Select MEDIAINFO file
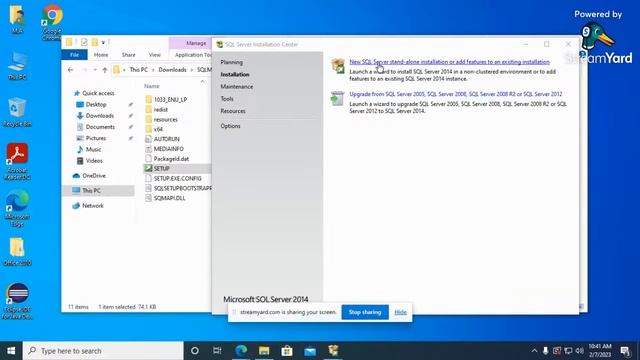The width and height of the screenshot is (640, 360). tap(169, 149)
